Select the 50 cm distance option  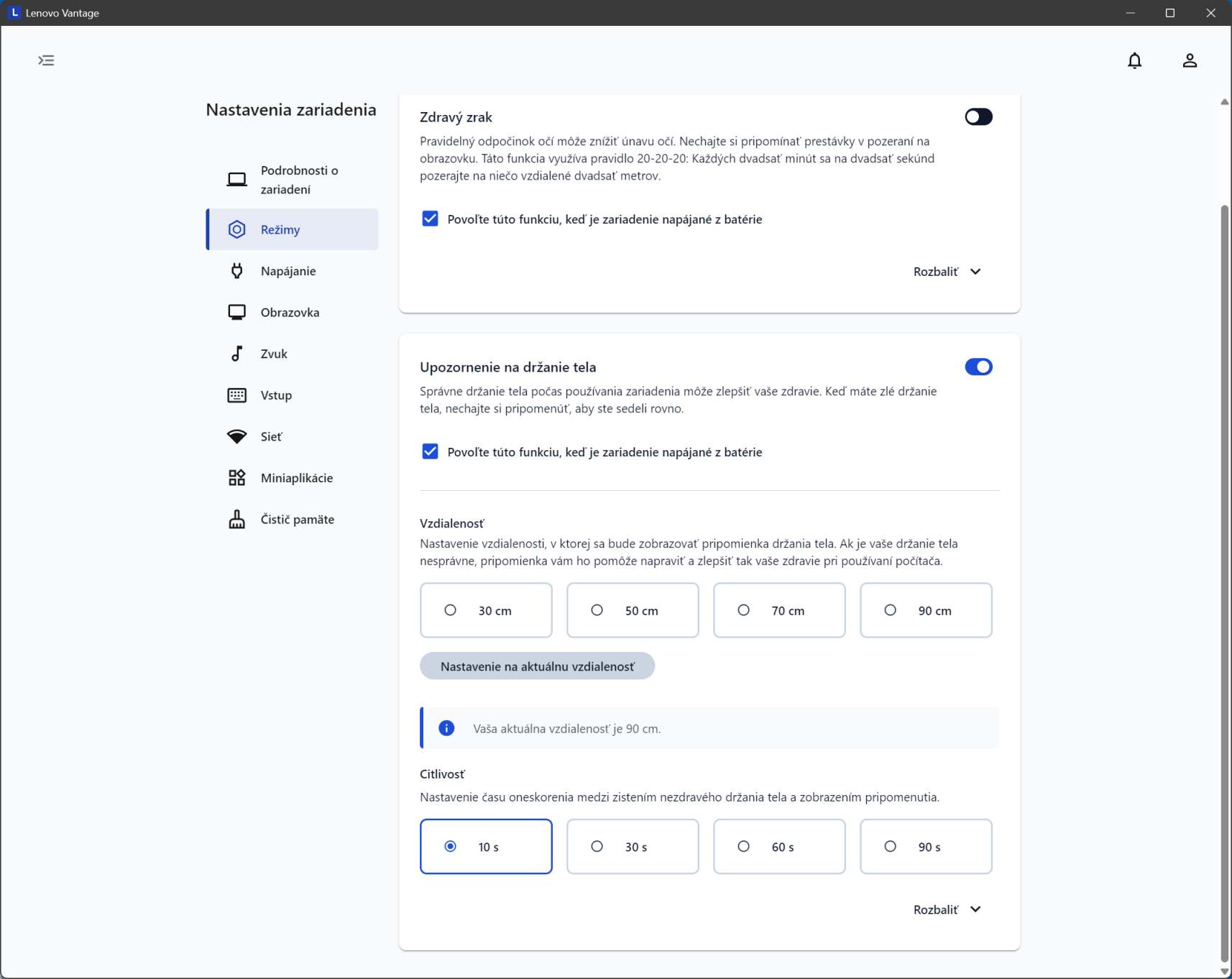pyautogui.click(x=632, y=610)
